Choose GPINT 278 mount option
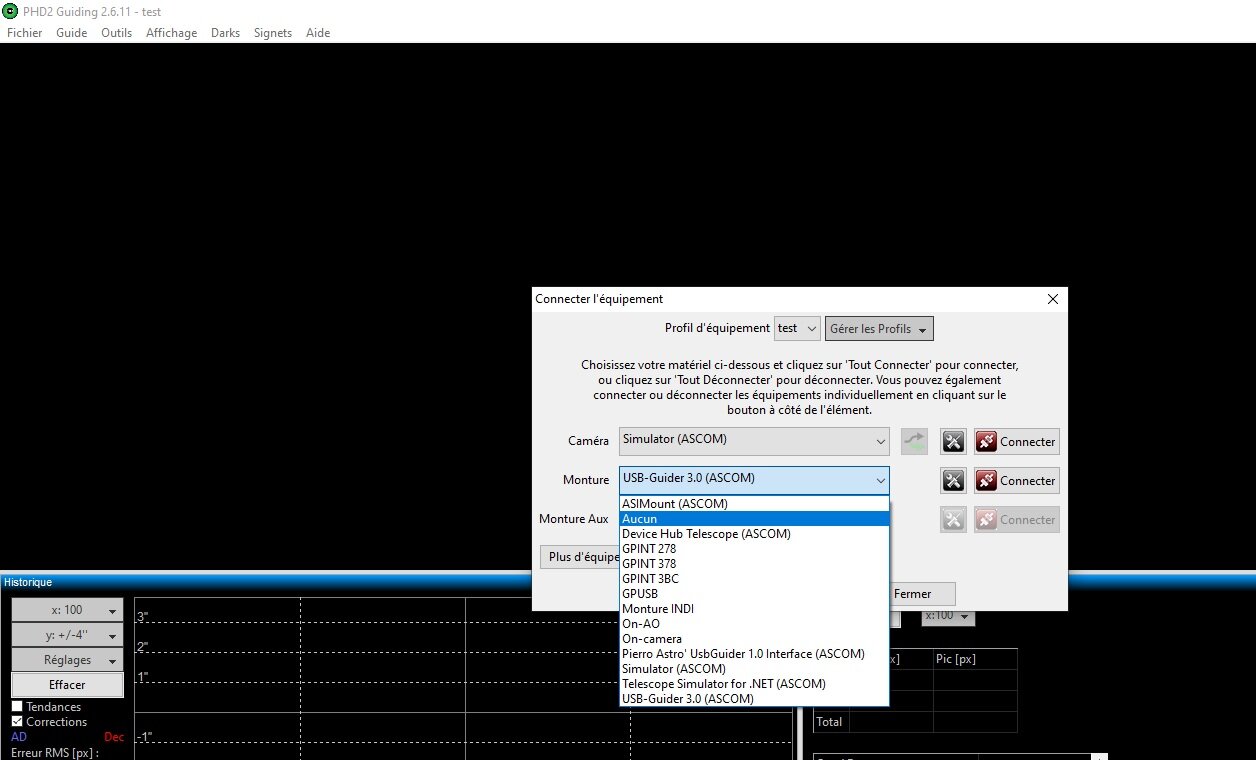The height and width of the screenshot is (760, 1256). click(754, 549)
